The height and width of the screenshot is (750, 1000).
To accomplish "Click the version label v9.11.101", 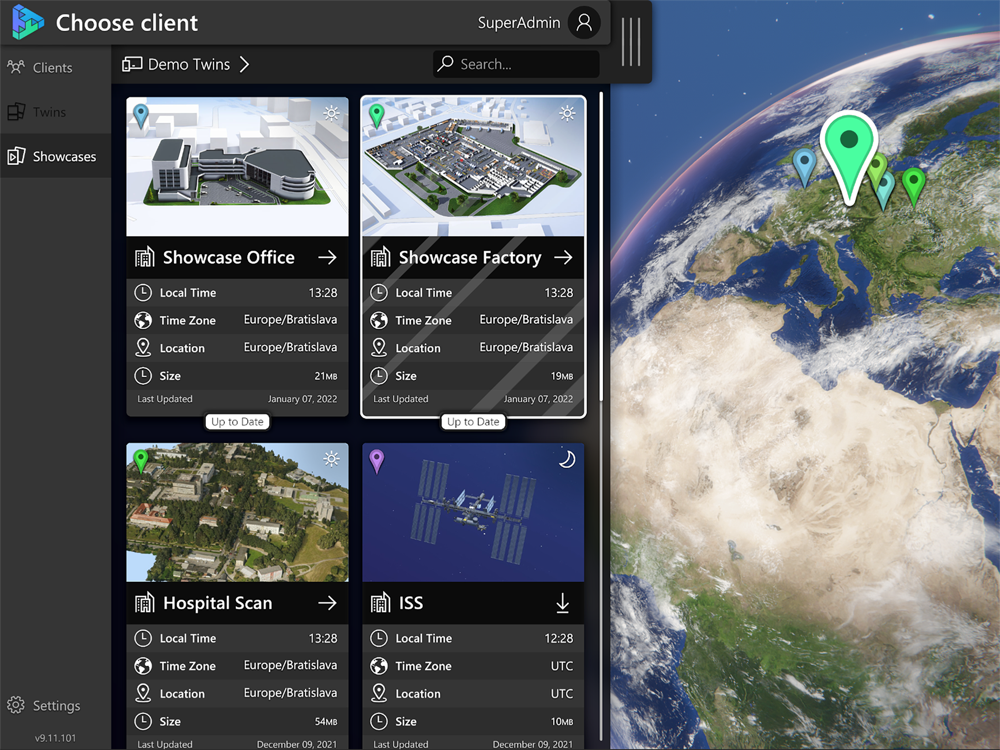I will (x=55, y=738).
